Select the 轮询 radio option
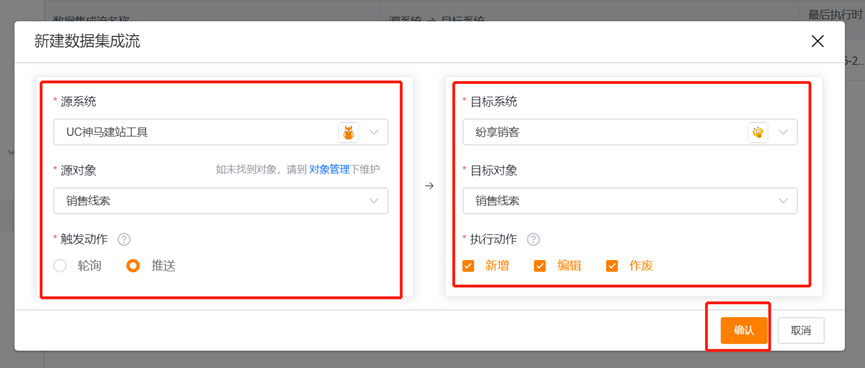This screenshot has width=865, height=368. pyautogui.click(x=60, y=266)
